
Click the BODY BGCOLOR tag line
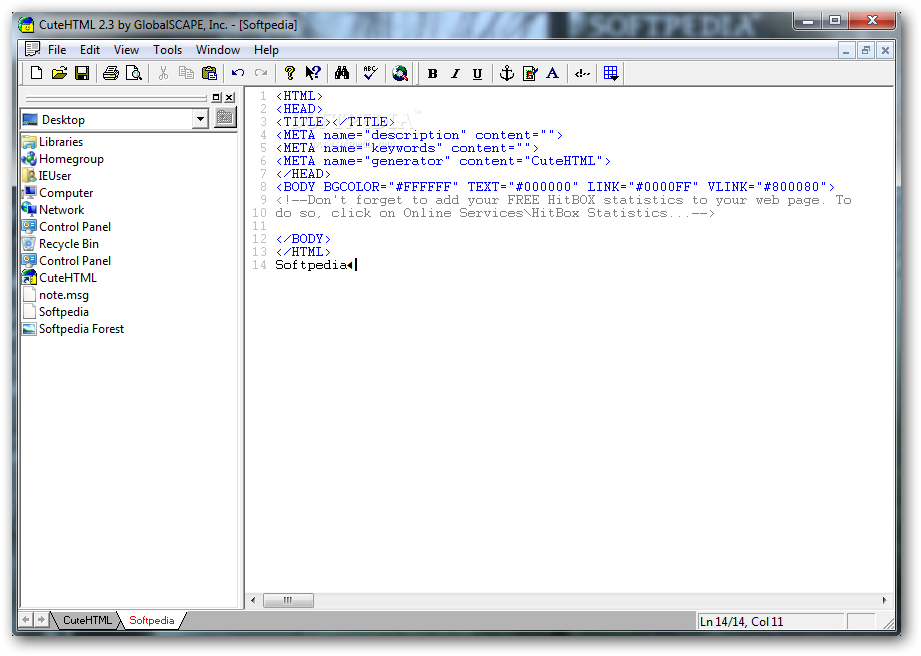click(x=555, y=187)
